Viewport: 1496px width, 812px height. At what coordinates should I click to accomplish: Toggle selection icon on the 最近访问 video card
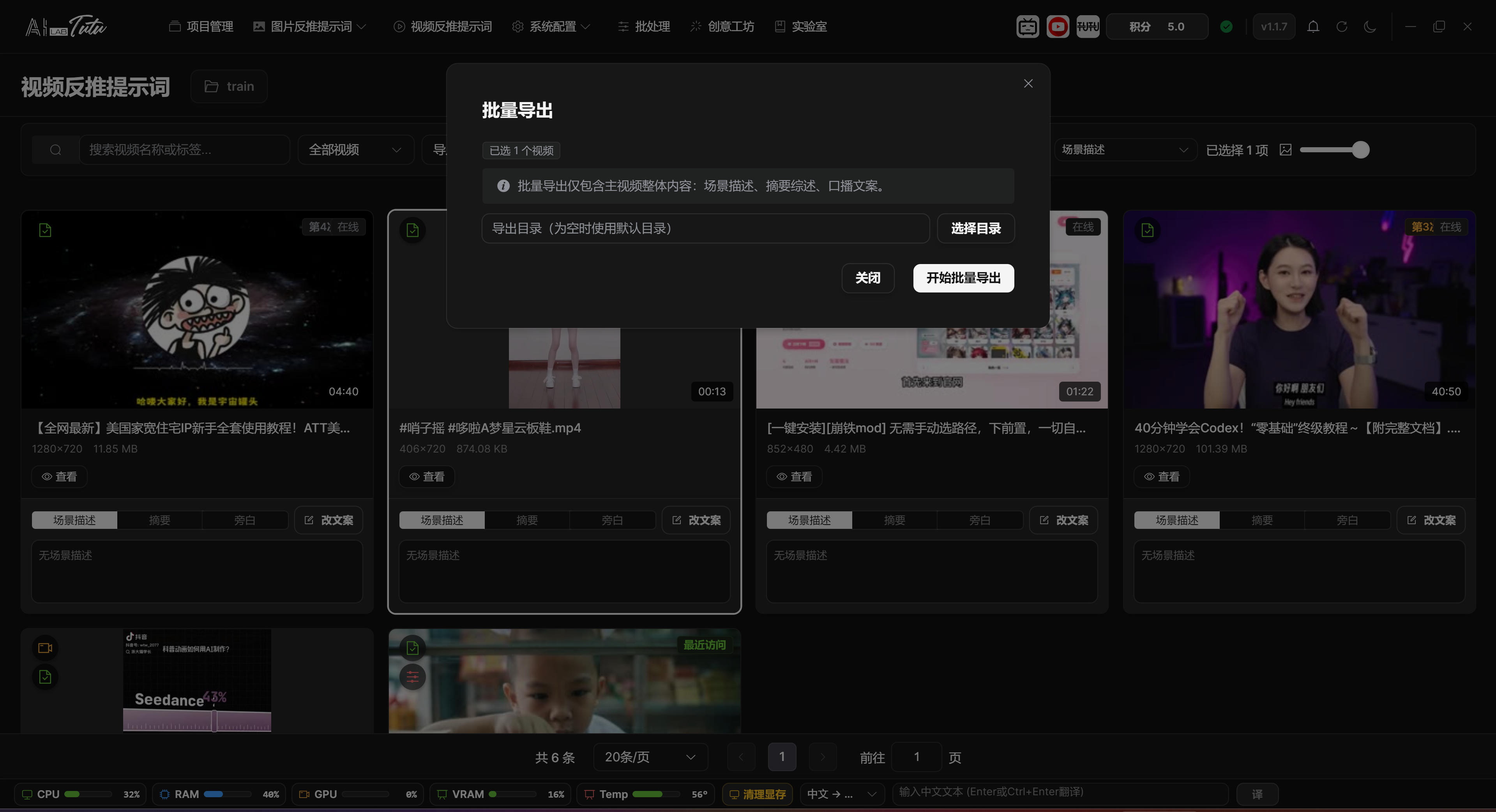[412, 648]
